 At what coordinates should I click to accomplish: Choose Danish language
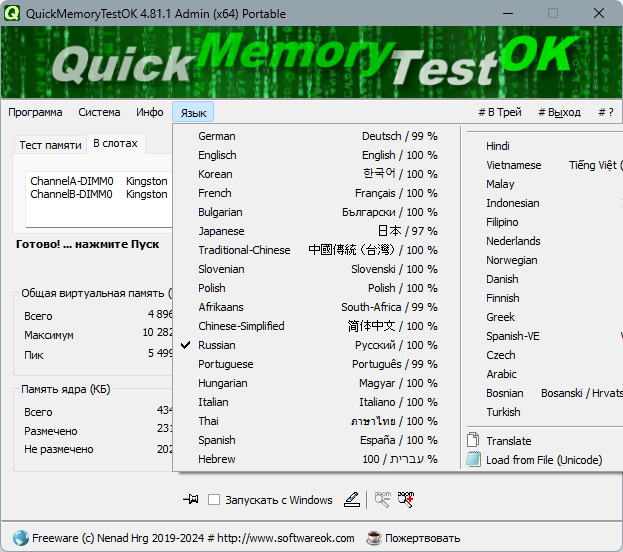[544, 279]
